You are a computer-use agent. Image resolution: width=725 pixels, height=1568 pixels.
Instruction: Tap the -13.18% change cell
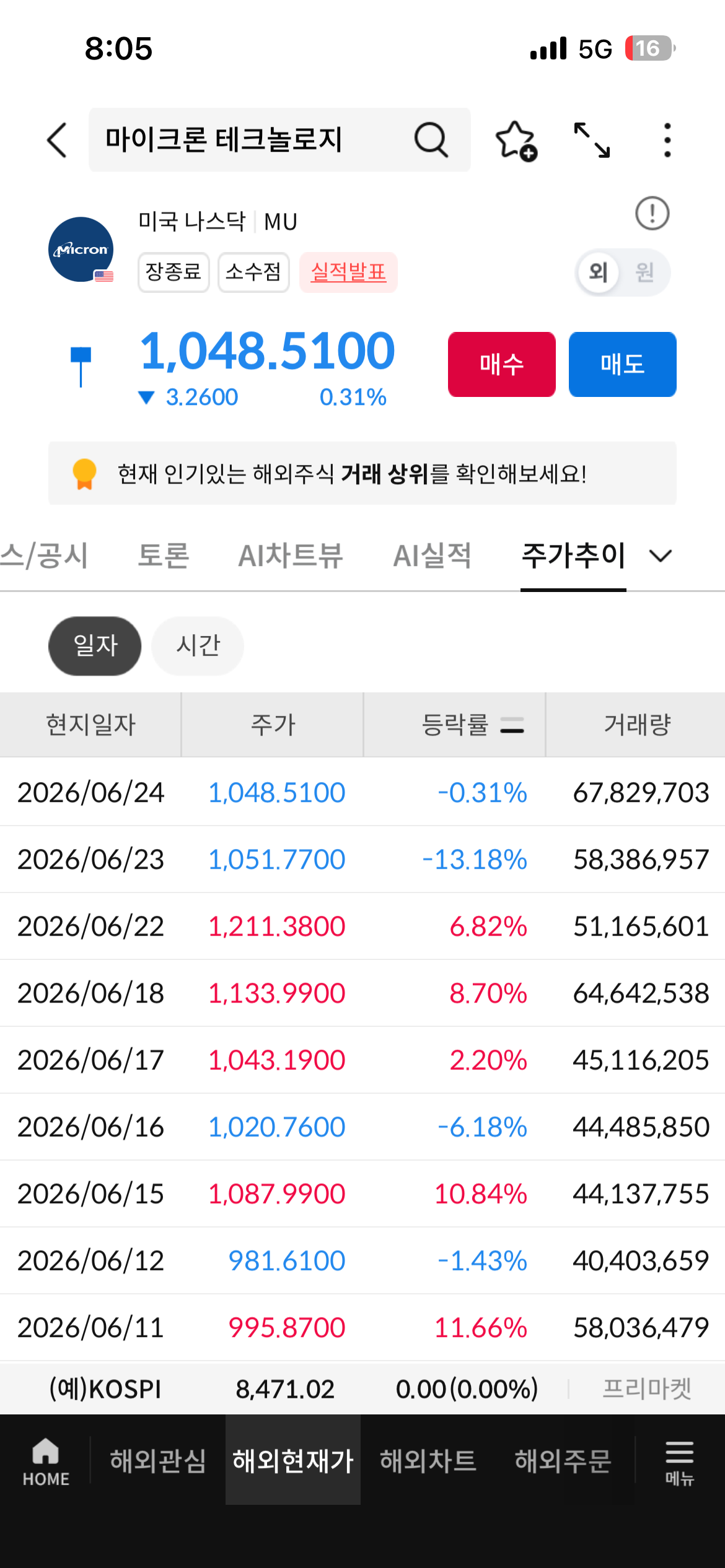click(475, 860)
